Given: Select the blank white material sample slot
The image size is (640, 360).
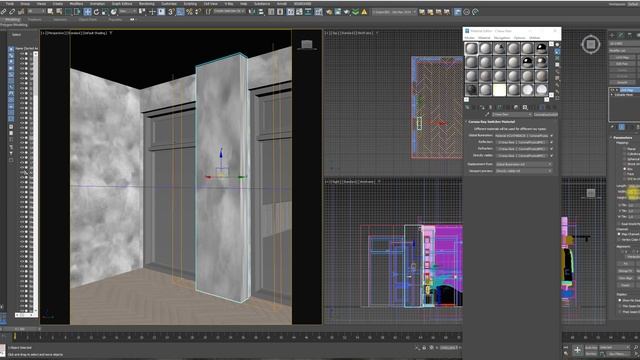Looking at the screenshot, I should pyautogui.click(x=499, y=90).
